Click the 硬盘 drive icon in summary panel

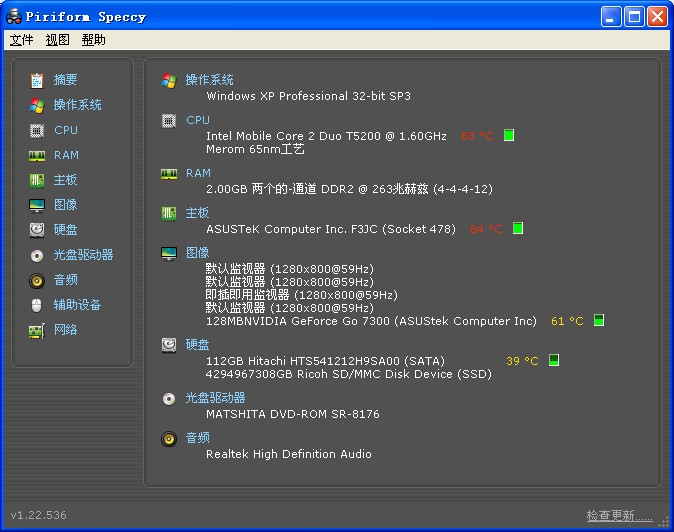click(169, 345)
